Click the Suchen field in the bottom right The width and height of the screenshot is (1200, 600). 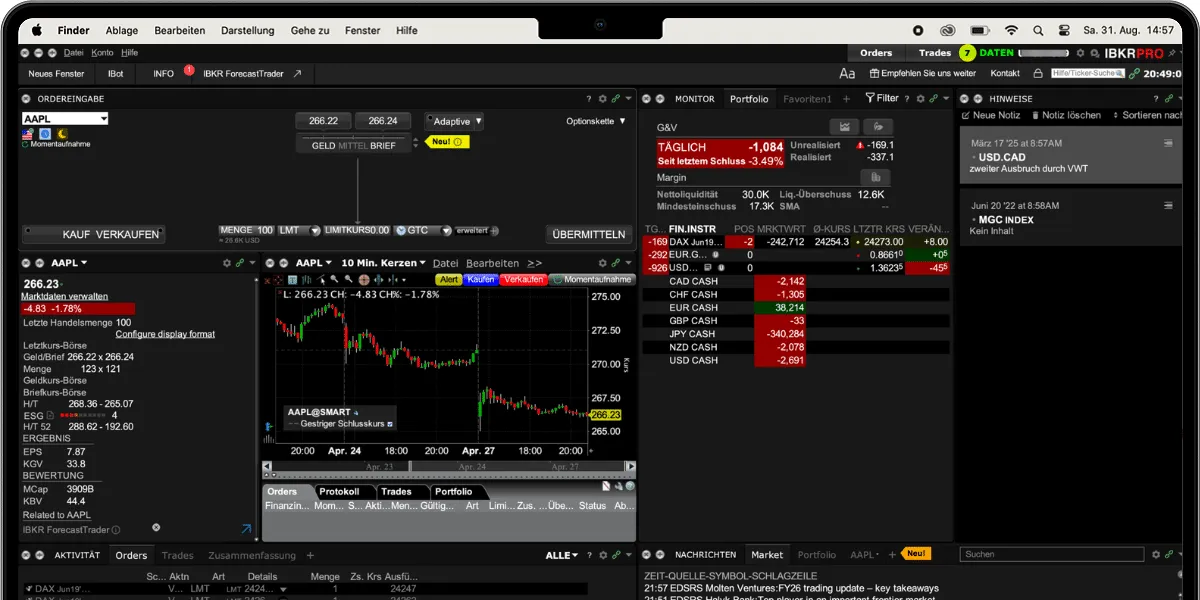coord(1053,554)
